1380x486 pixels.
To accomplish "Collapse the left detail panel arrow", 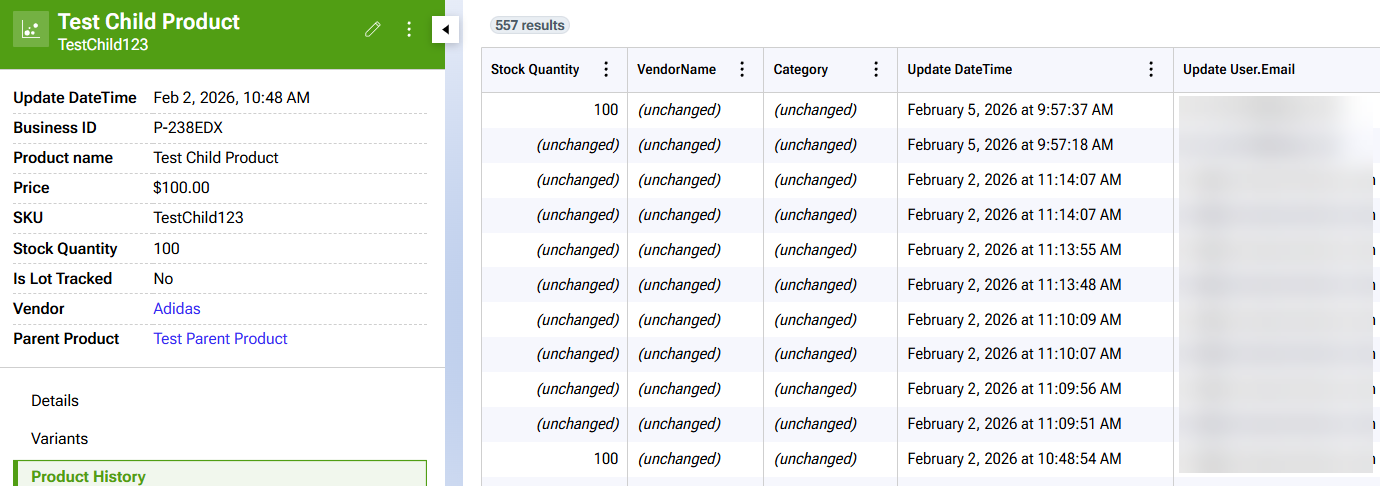I will pos(445,31).
